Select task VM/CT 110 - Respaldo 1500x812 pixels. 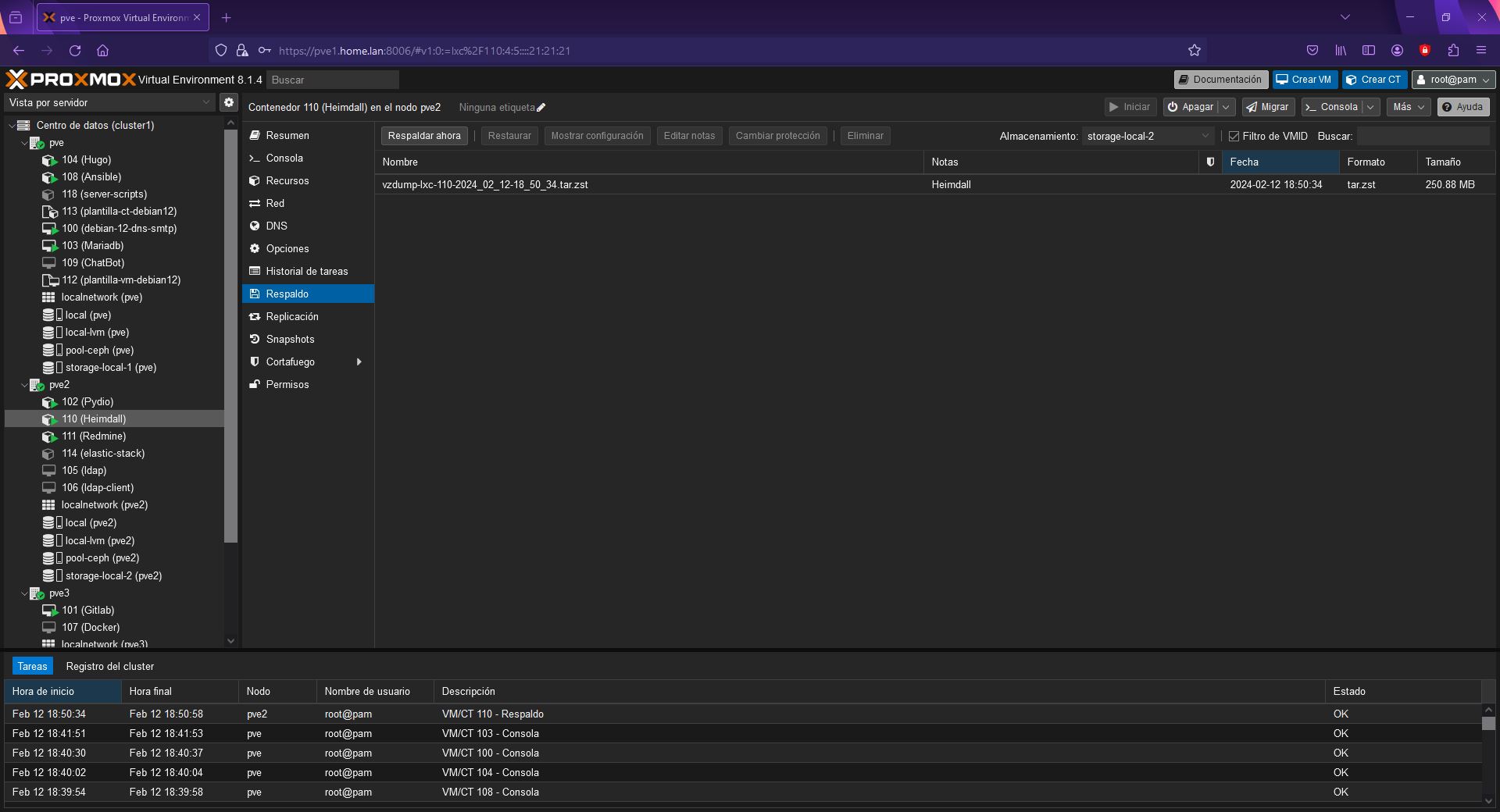[742, 714]
